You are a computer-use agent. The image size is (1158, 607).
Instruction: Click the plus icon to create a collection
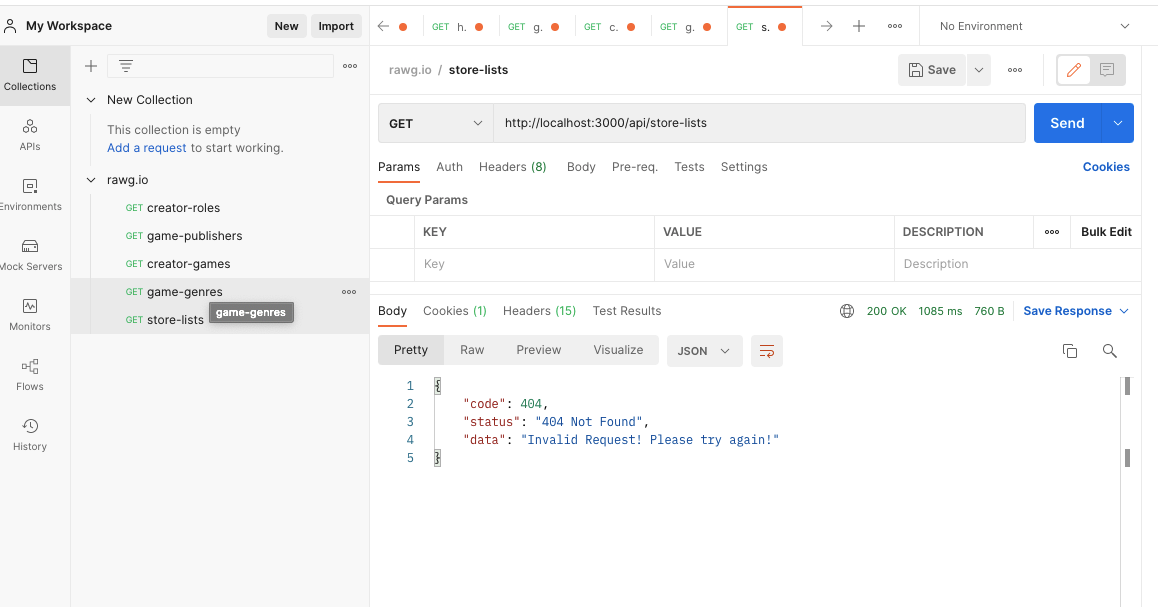(x=91, y=66)
